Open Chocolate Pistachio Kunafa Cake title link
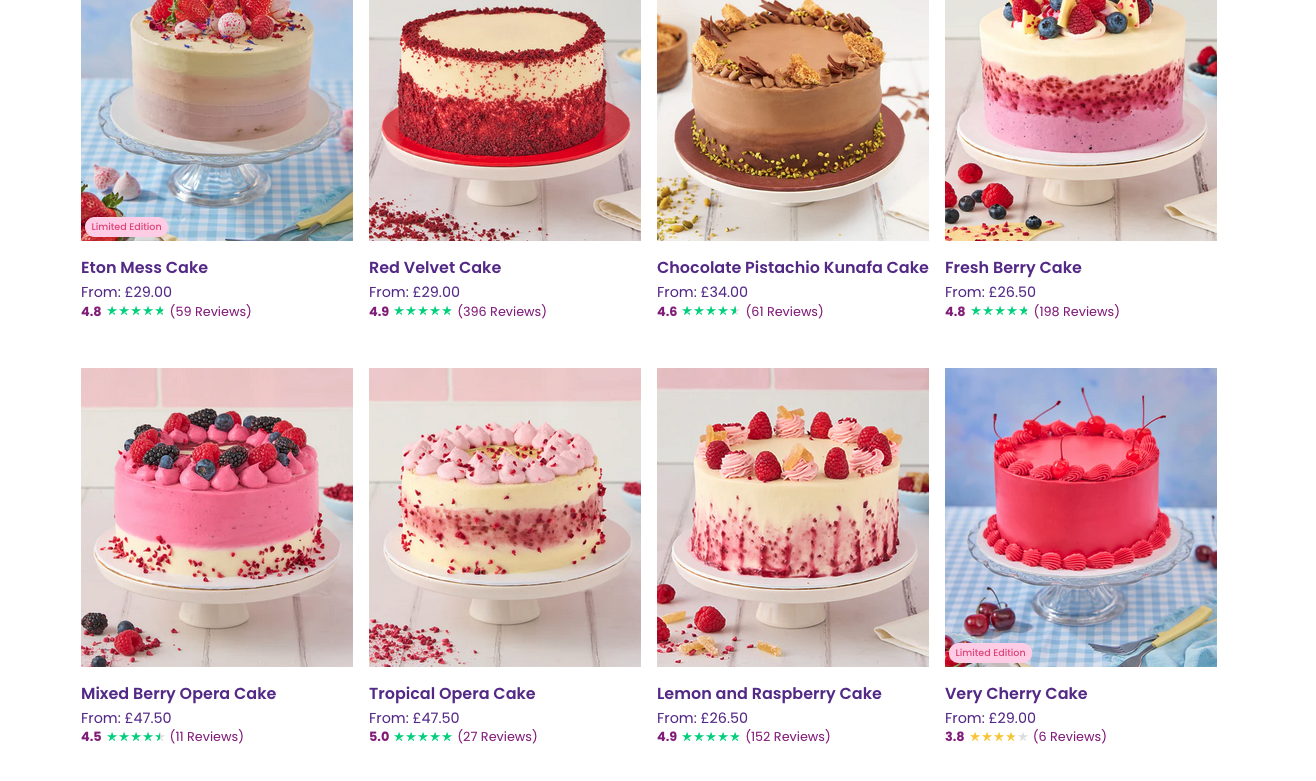The height and width of the screenshot is (781, 1316). pos(793,268)
